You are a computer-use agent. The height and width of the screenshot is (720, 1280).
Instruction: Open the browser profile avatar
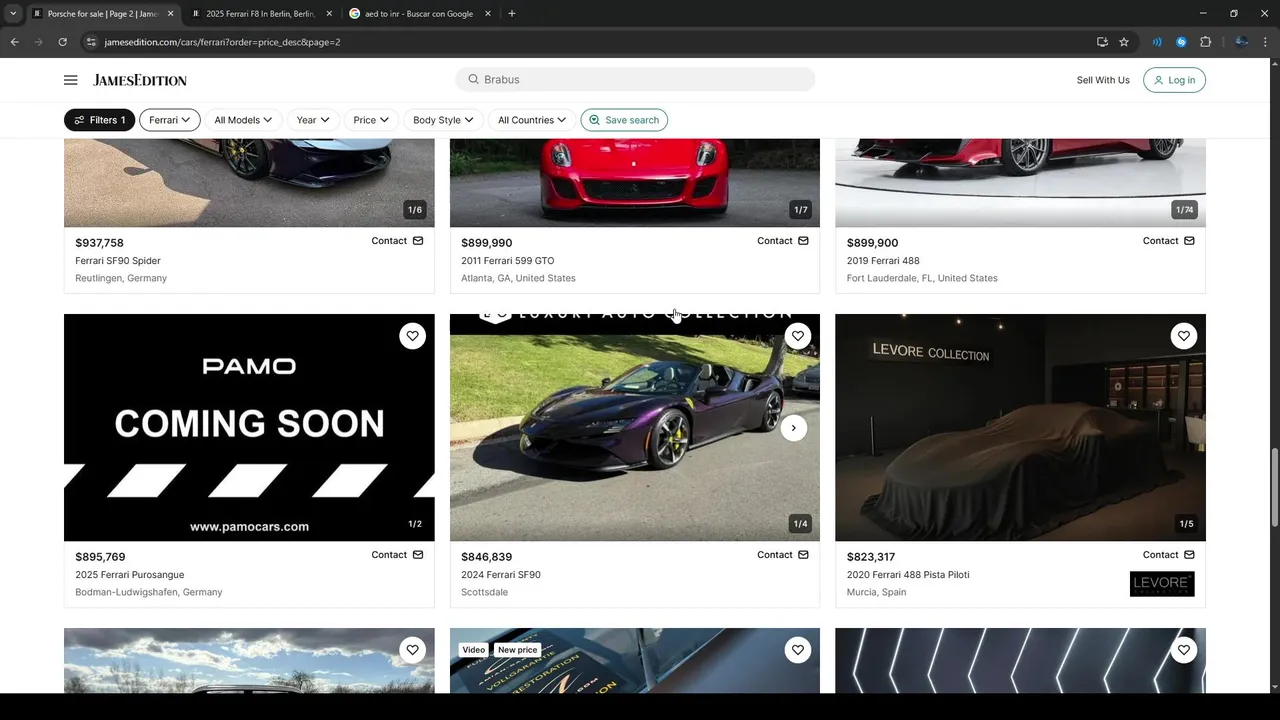[1241, 42]
